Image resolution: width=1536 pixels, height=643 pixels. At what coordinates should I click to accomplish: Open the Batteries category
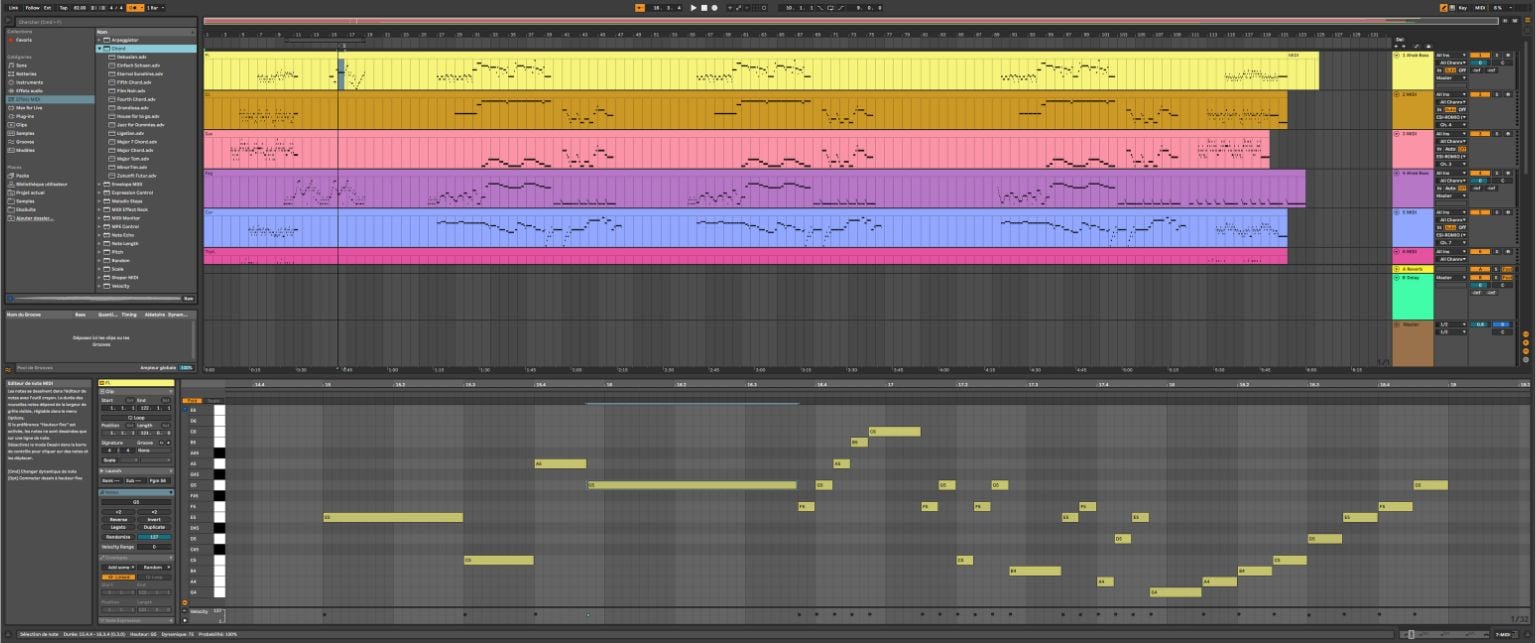tap(26, 73)
